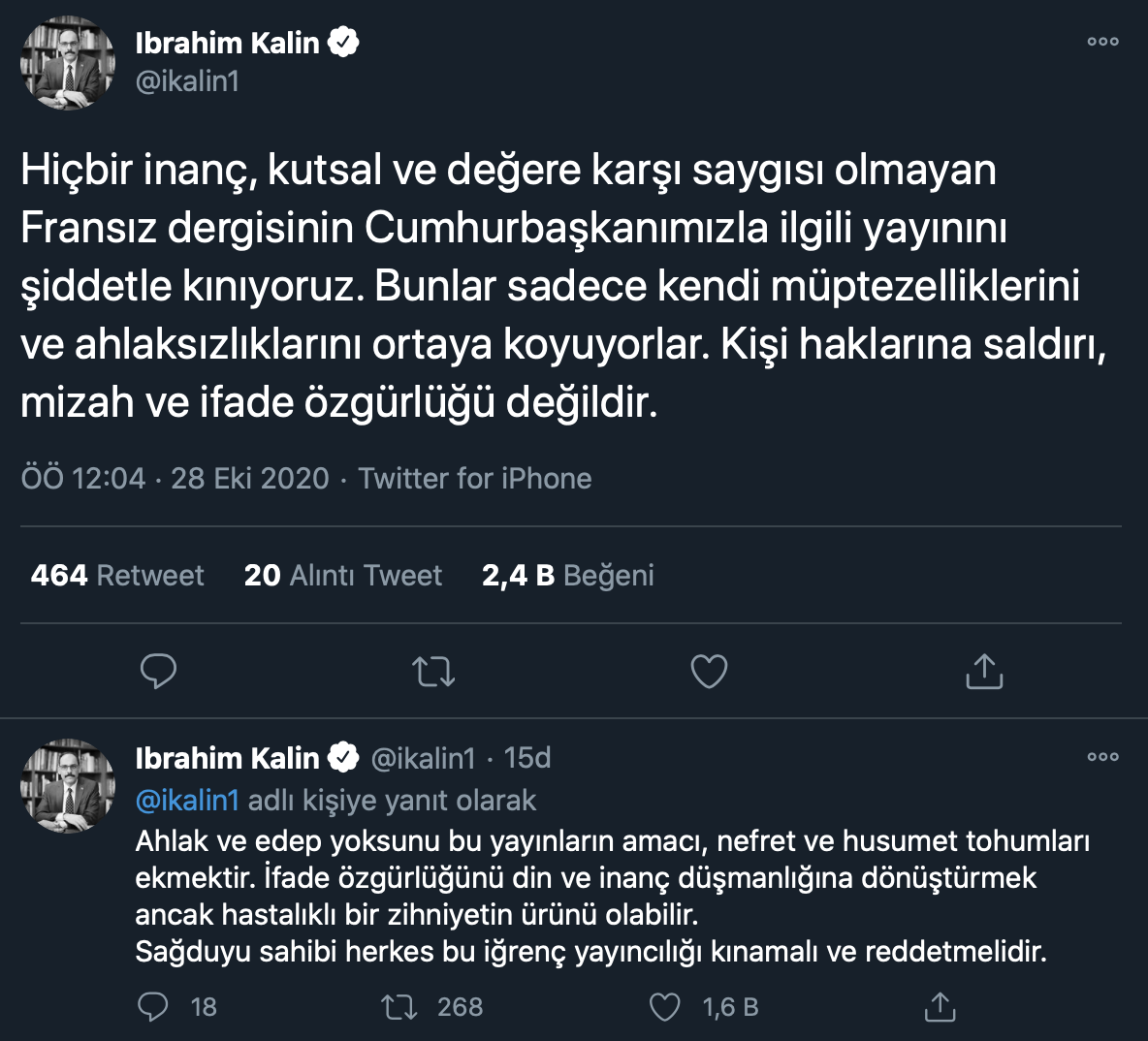Show the 2,4 B Beğeni list

(x=567, y=574)
